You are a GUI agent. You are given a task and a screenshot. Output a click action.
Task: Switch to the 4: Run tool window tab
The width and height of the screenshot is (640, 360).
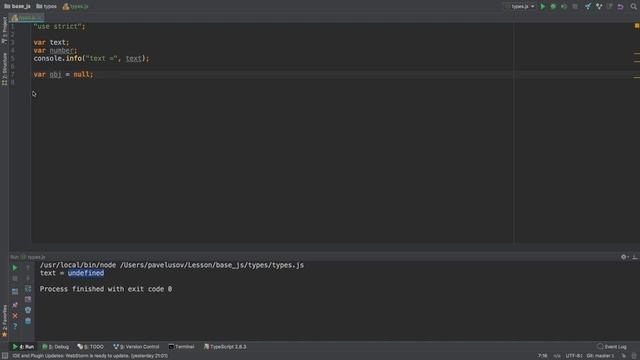23,347
